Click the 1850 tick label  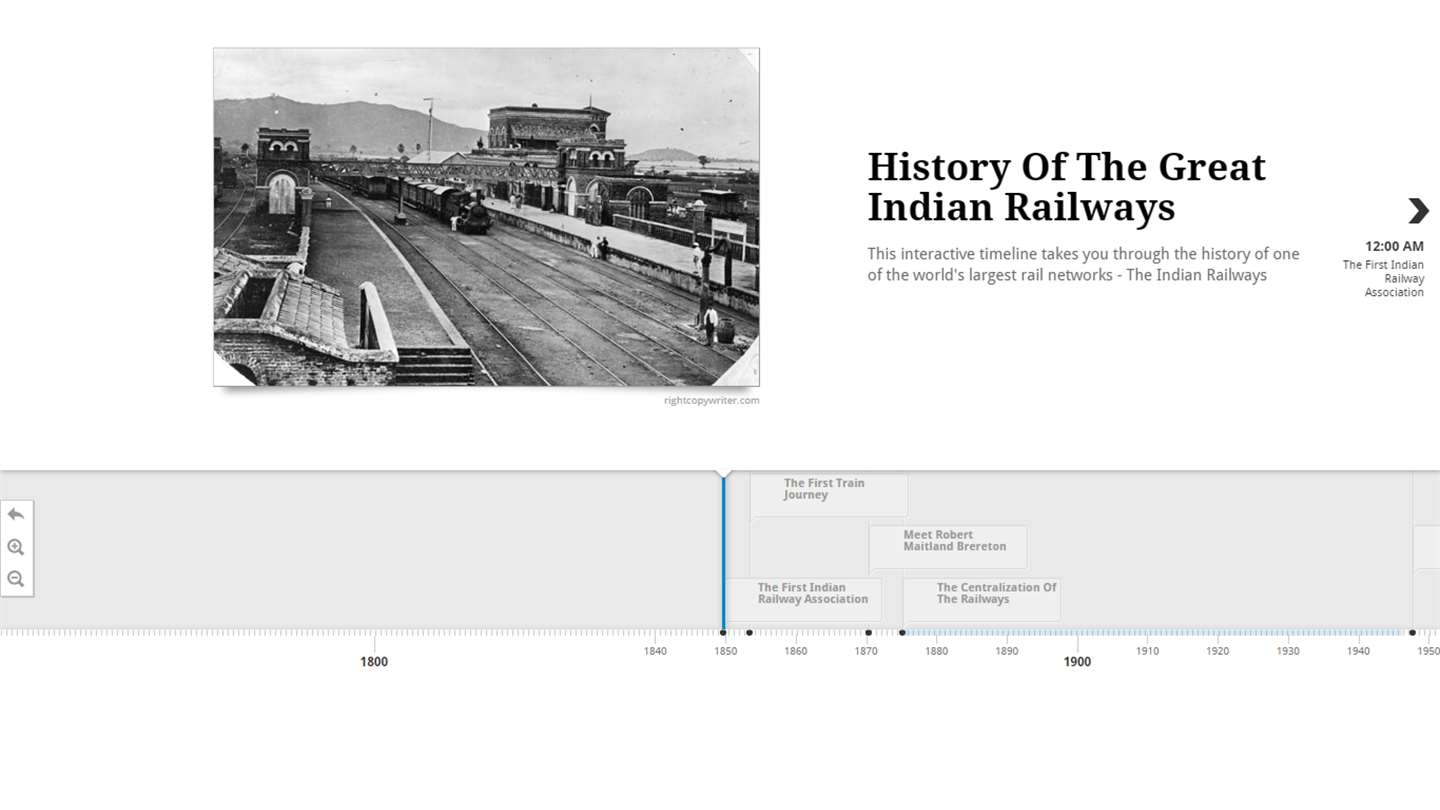[725, 651]
